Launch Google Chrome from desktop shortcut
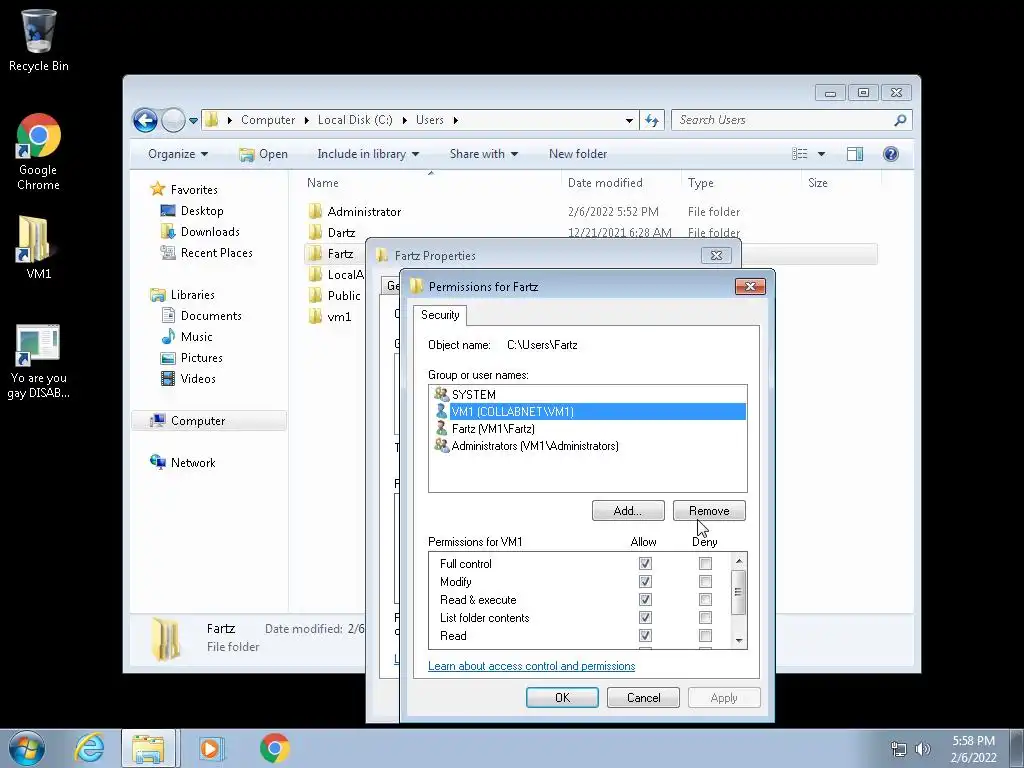The width and height of the screenshot is (1024, 768). [38, 152]
